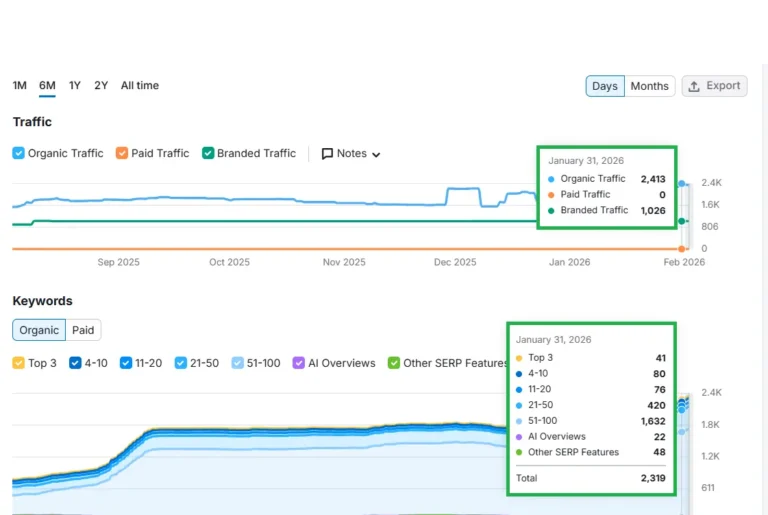The image size is (768, 515).
Task: Uncheck the Organic Traffic checkbox
Action: coord(19,154)
